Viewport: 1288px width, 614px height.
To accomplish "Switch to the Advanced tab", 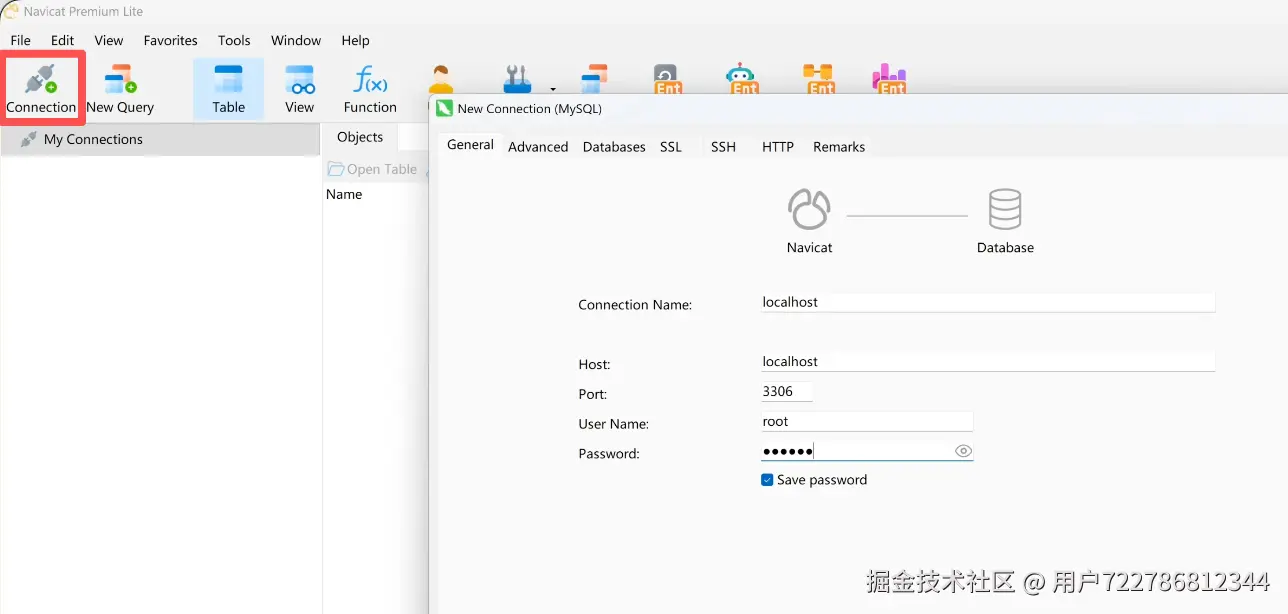I will [538, 146].
